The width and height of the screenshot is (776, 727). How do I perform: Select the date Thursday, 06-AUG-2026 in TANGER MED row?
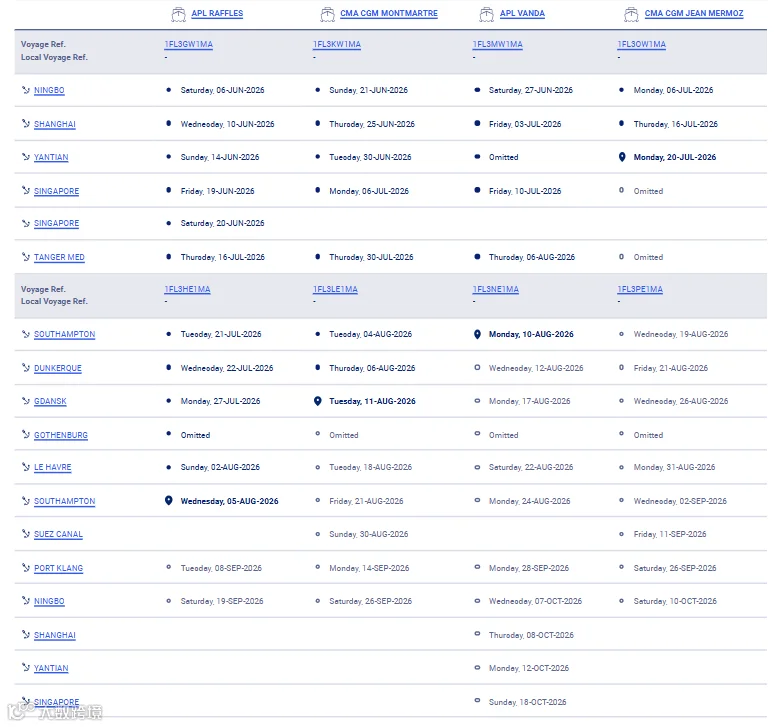532,257
